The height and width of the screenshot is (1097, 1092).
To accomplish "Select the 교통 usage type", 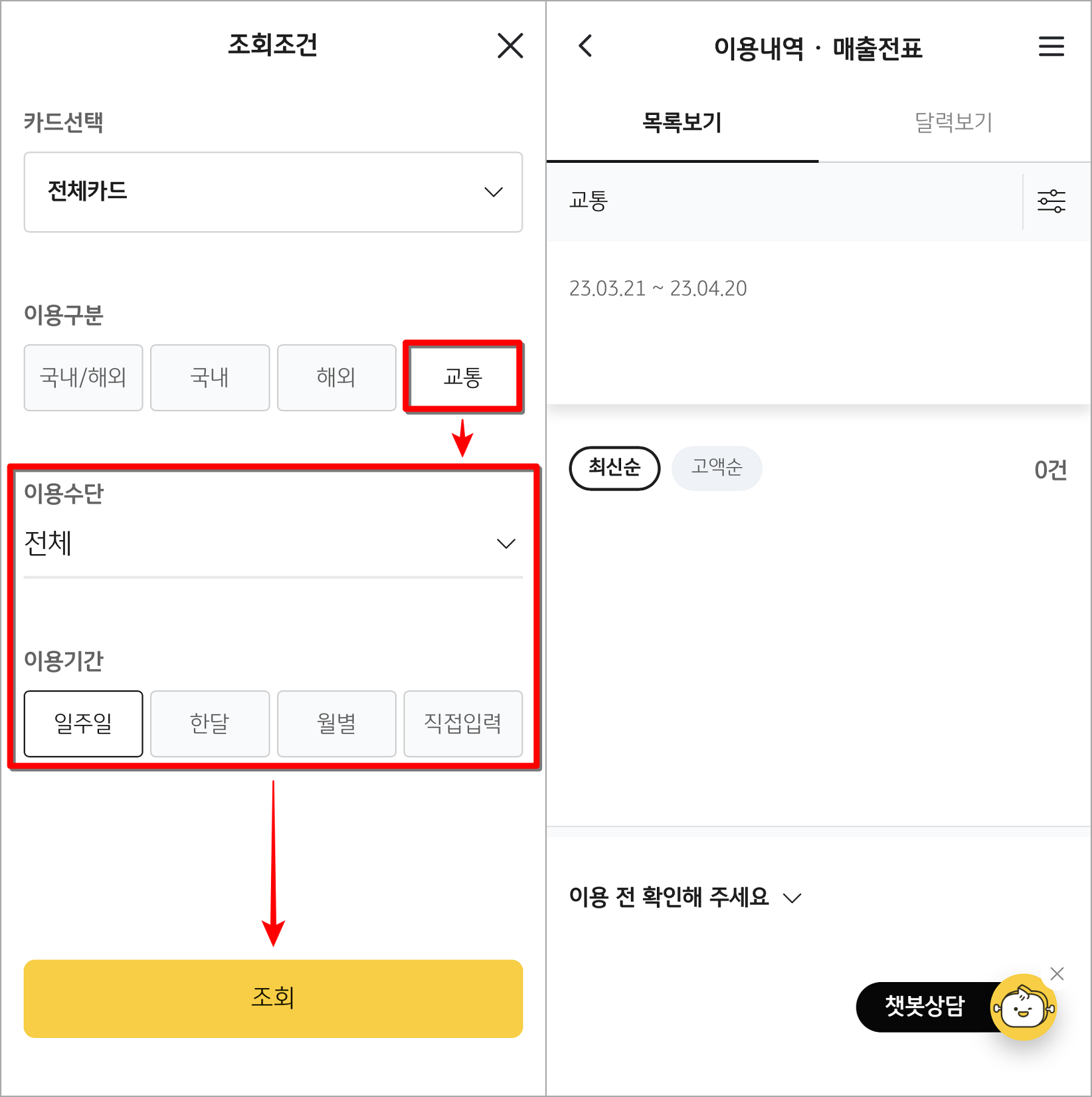I will (463, 377).
